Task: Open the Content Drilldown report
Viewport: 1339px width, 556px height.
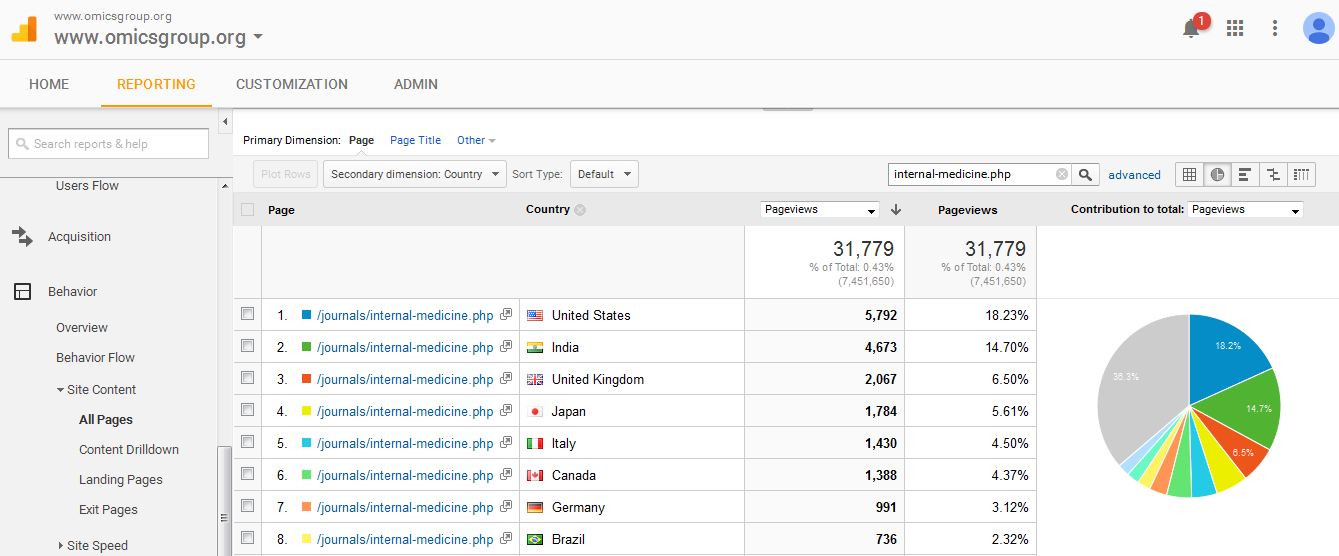Action: pos(129,450)
